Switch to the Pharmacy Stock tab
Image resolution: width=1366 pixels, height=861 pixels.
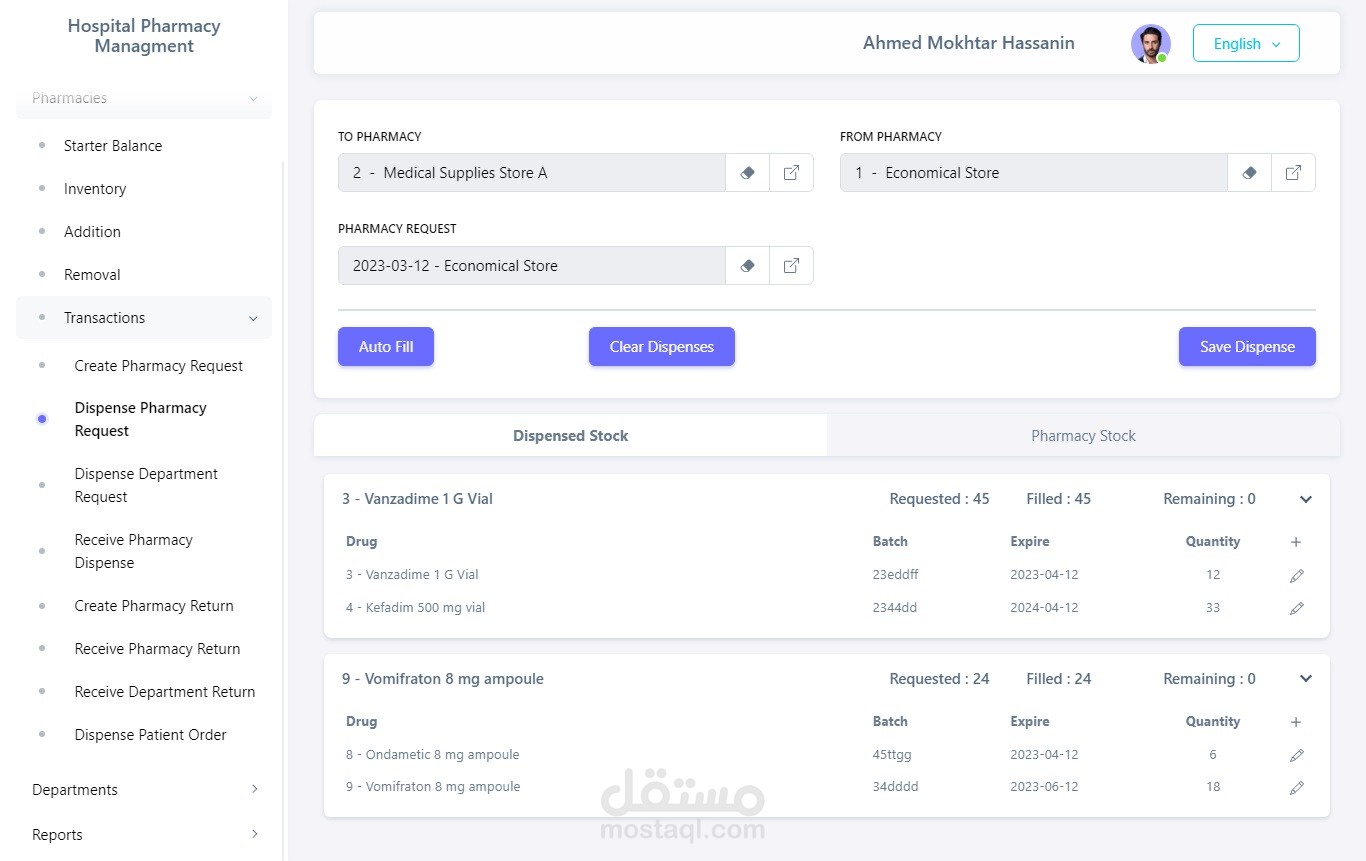1083,436
